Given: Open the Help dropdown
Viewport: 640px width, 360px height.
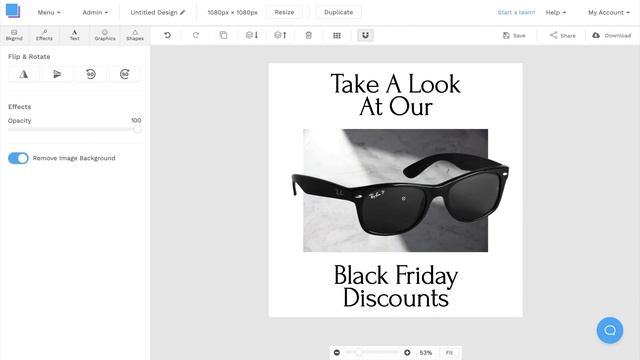Looking at the screenshot, I should click(556, 12).
